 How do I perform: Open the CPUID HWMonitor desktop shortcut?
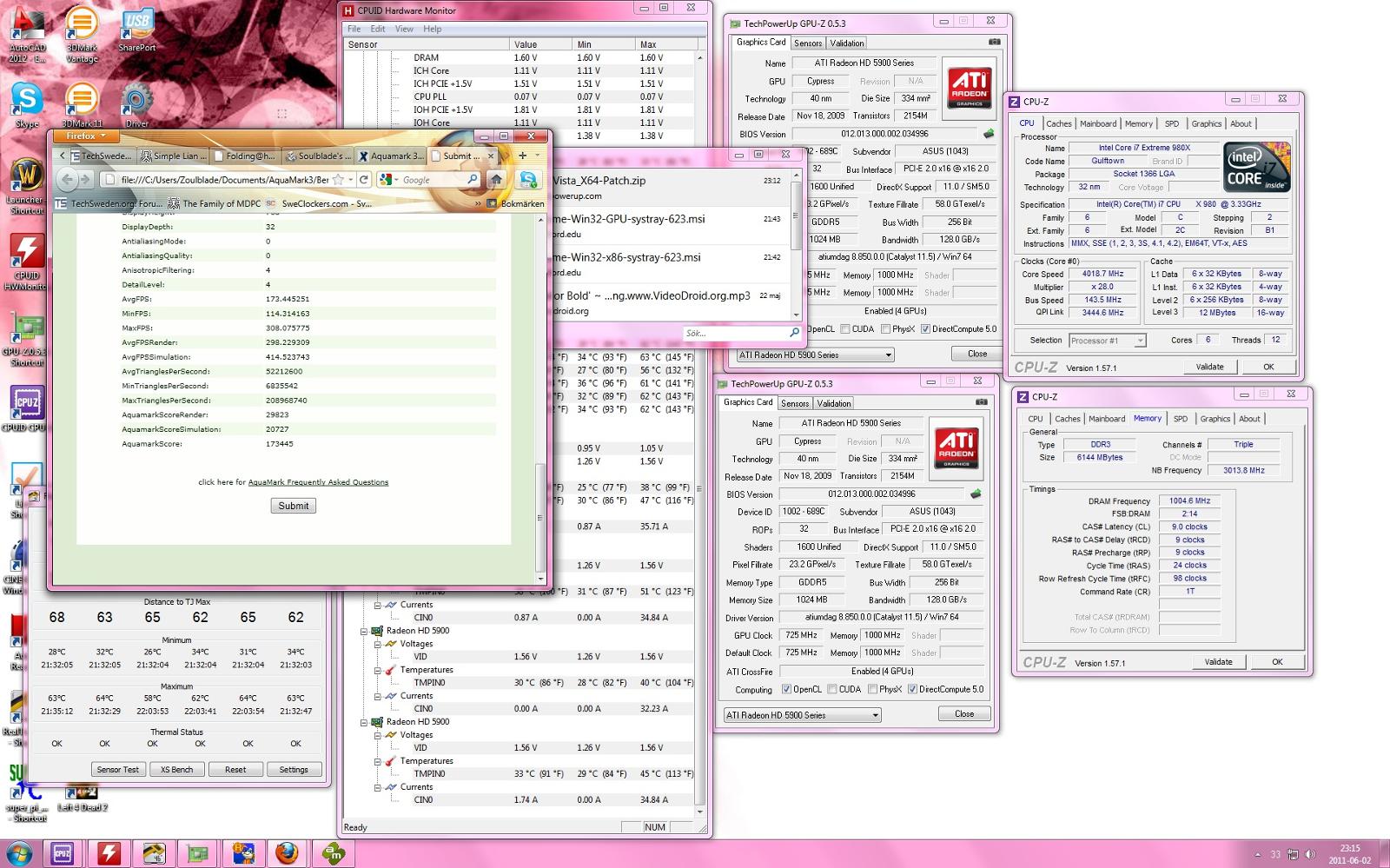click(x=26, y=262)
